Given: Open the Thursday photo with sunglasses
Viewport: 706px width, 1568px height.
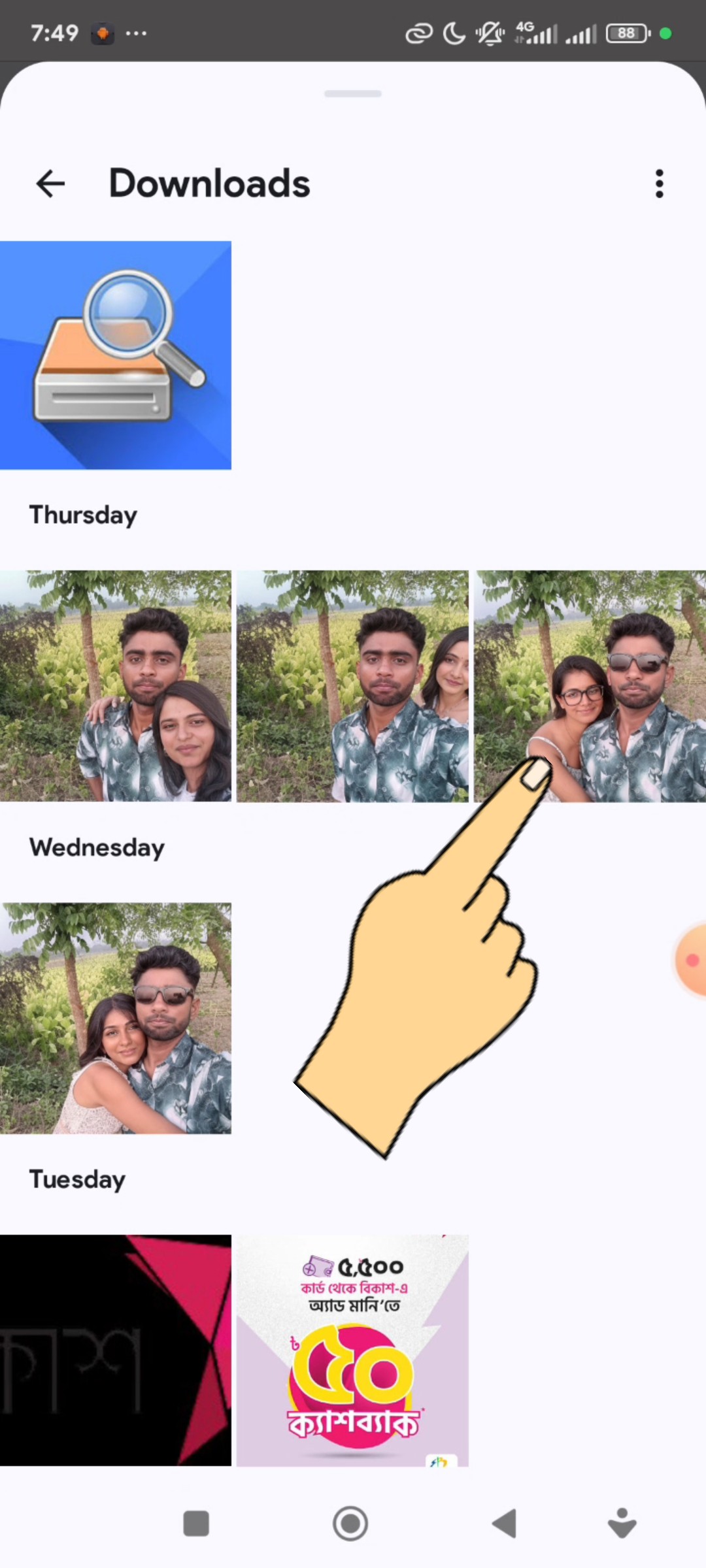Looking at the screenshot, I should pos(590,686).
